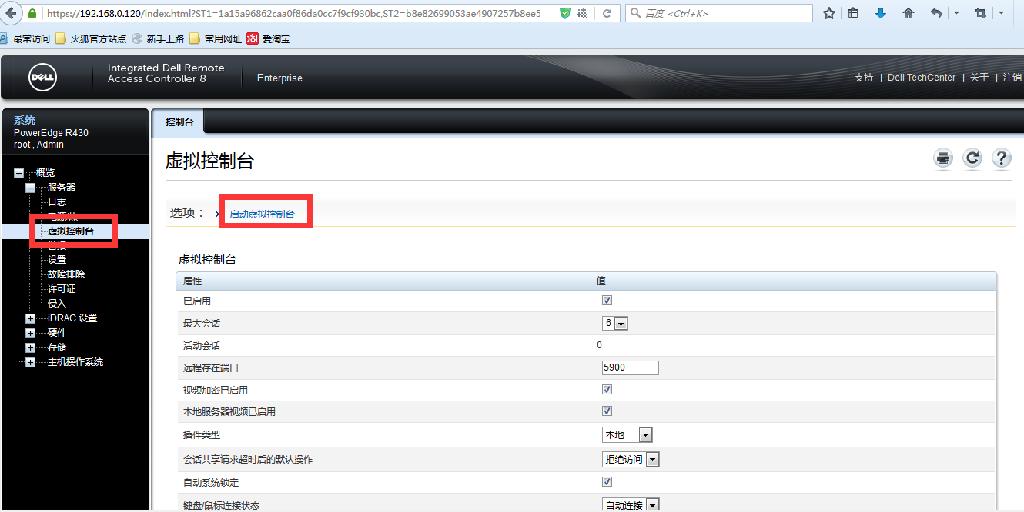The height and width of the screenshot is (512, 1024).
Task: Select the 控制台 tab
Action: coord(176,122)
